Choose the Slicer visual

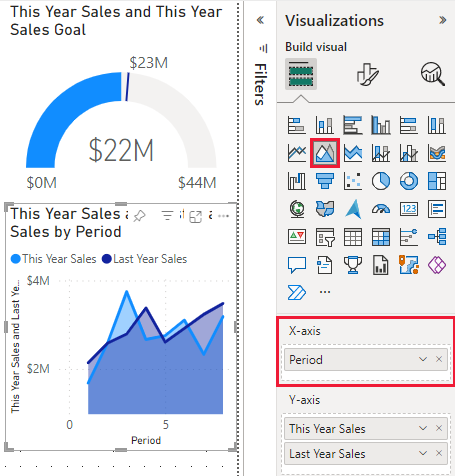(x=325, y=237)
